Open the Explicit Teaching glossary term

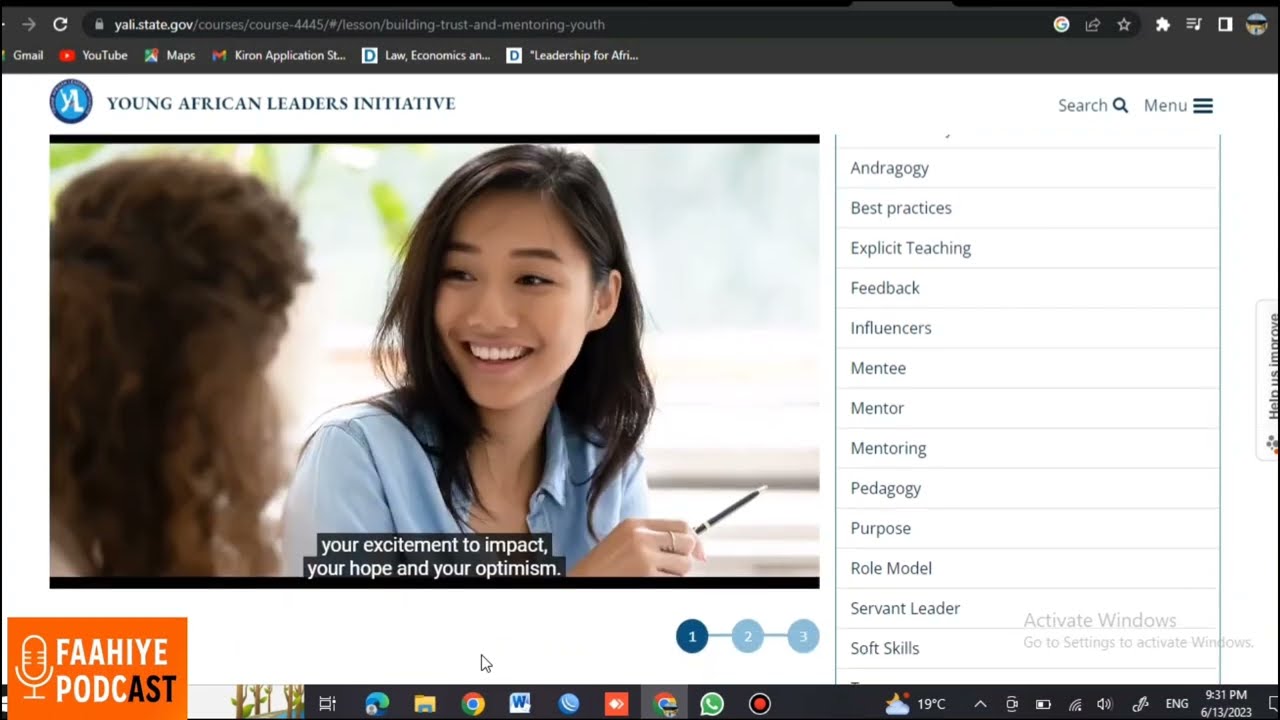(1028, 248)
